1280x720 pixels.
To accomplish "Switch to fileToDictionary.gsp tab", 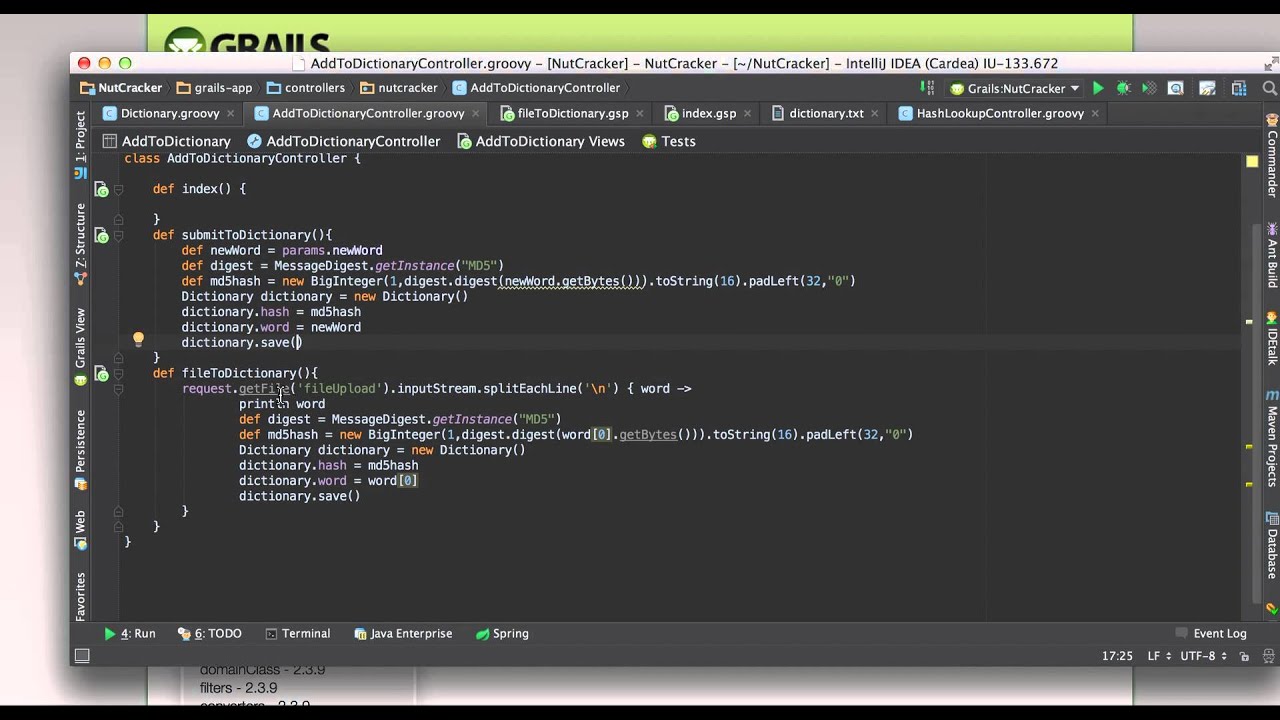I will [572, 114].
